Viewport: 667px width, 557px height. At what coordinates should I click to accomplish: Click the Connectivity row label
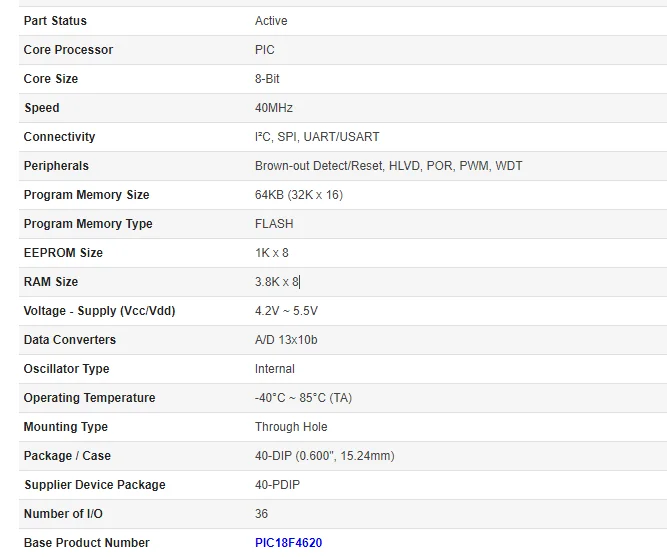click(x=59, y=137)
